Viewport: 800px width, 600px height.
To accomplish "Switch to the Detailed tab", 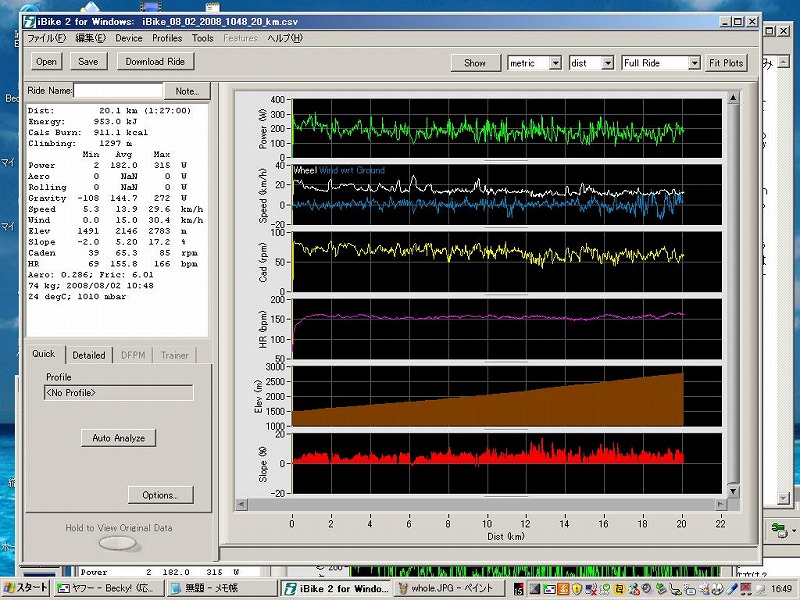I will 89,355.
